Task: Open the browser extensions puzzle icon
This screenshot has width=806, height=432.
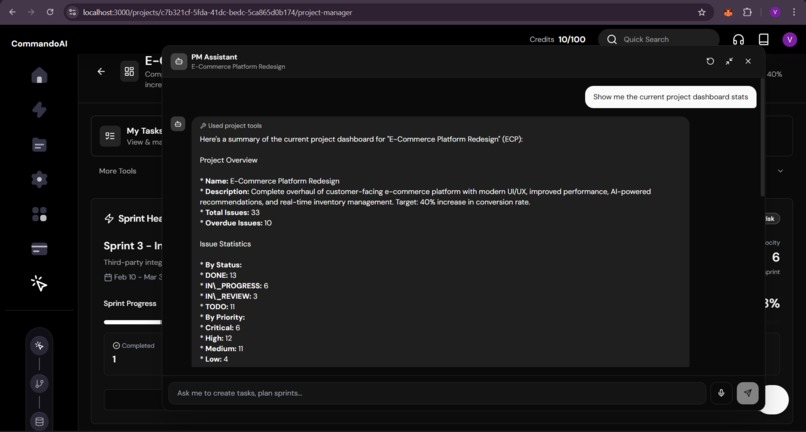Action: (747, 12)
